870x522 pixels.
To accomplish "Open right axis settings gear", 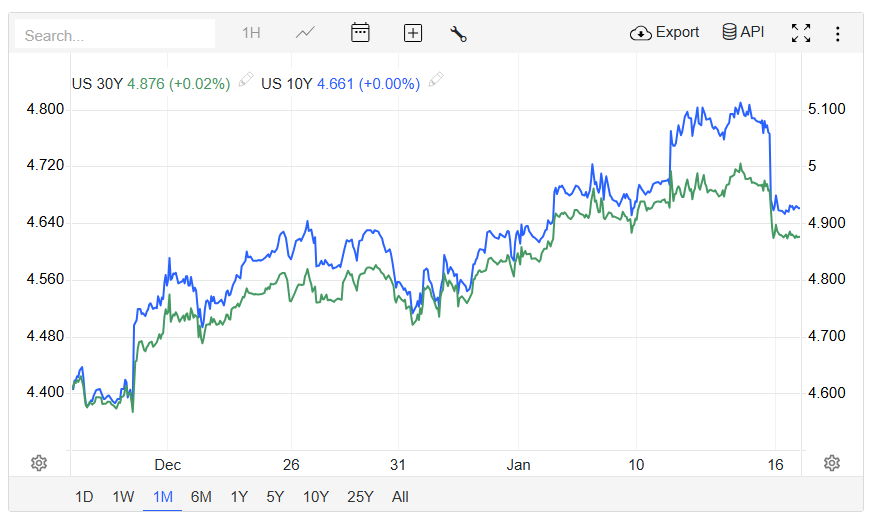I will (x=832, y=463).
